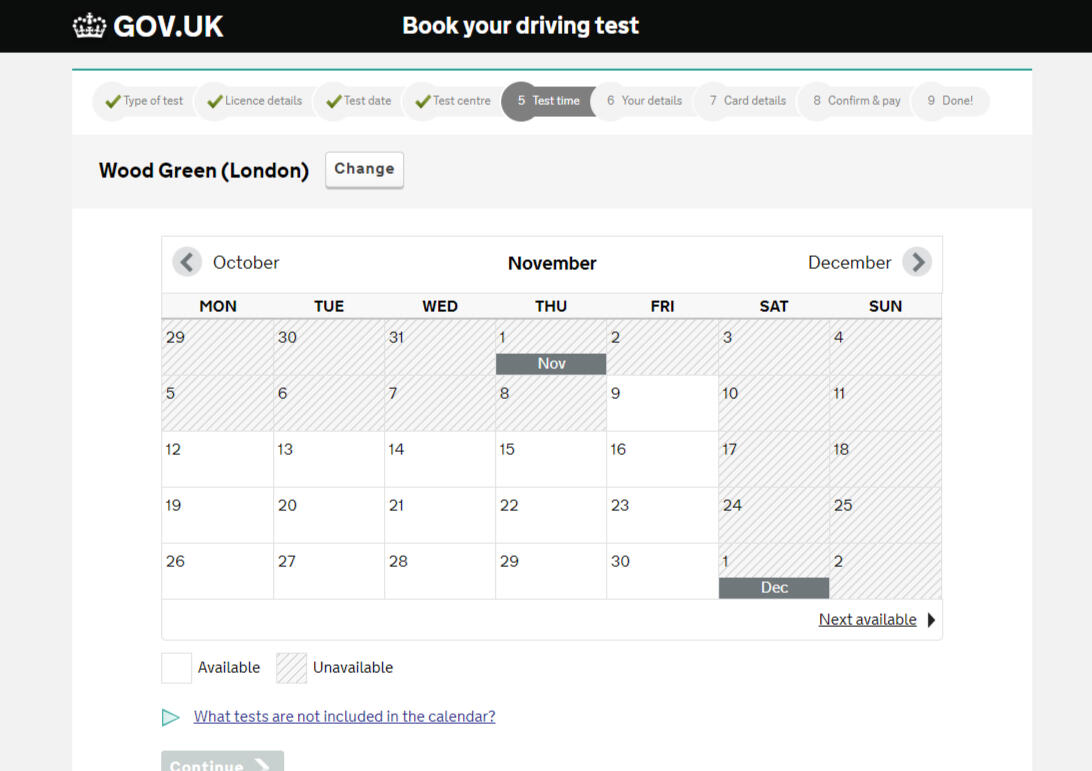This screenshot has width=1092, height=771.
Task: Click the checkmark beside Test centre
Action: tap(423, 101)
